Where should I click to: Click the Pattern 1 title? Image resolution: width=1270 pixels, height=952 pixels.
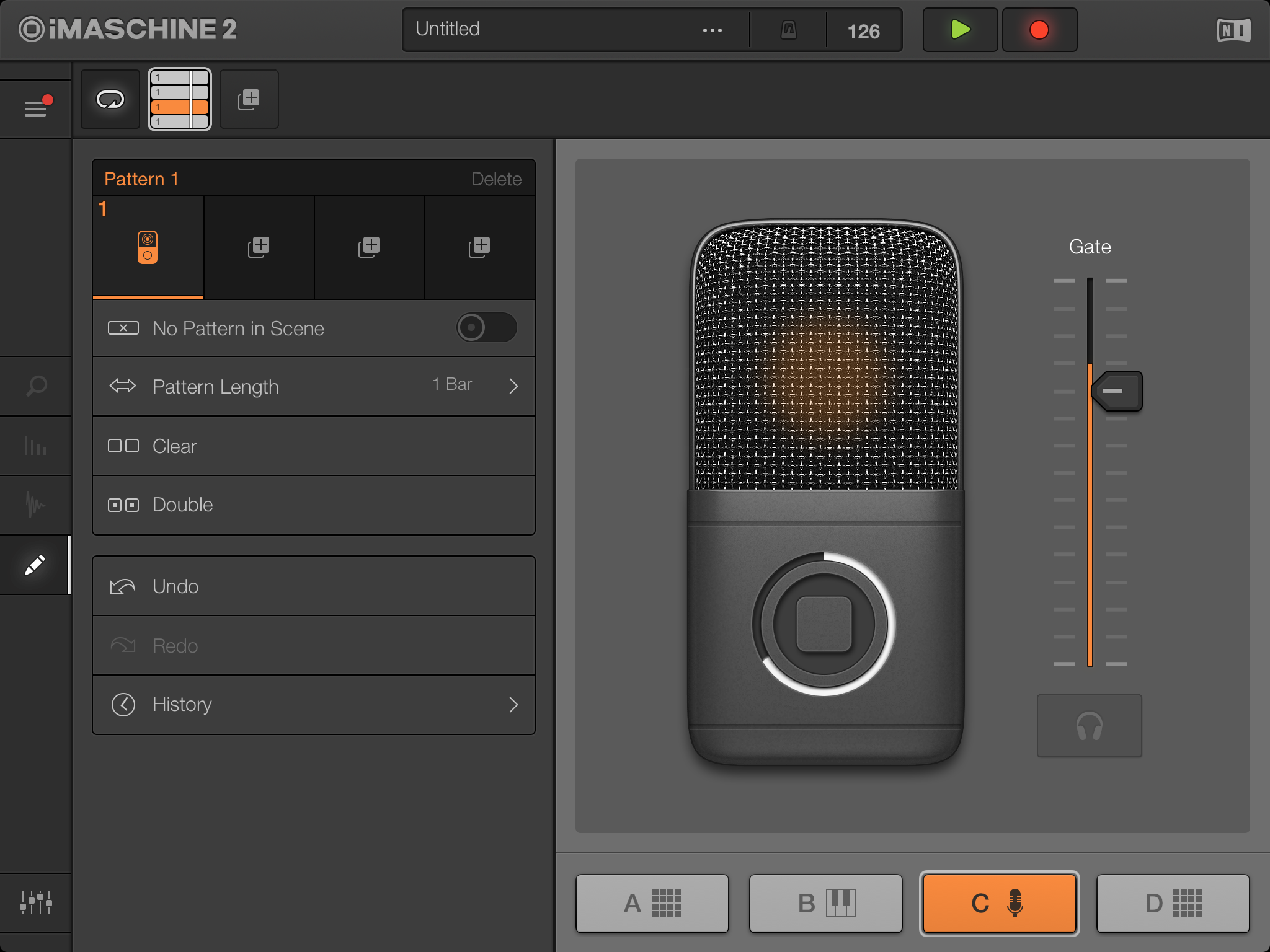141,179
